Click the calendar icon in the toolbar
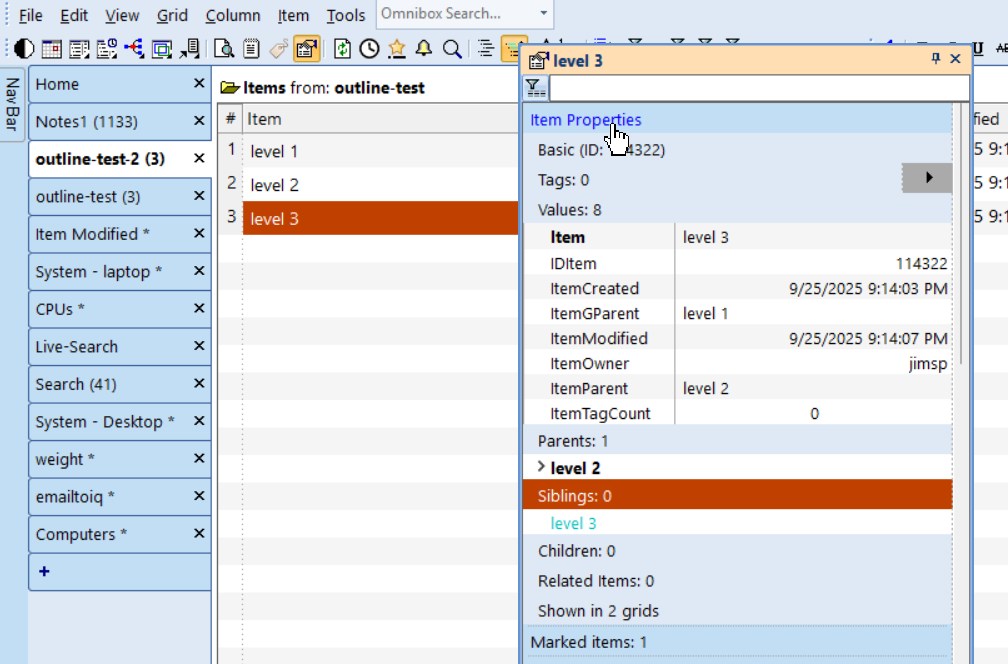Image resolution: width=1008 pixels, height=664 pixels. pos(51,48)
